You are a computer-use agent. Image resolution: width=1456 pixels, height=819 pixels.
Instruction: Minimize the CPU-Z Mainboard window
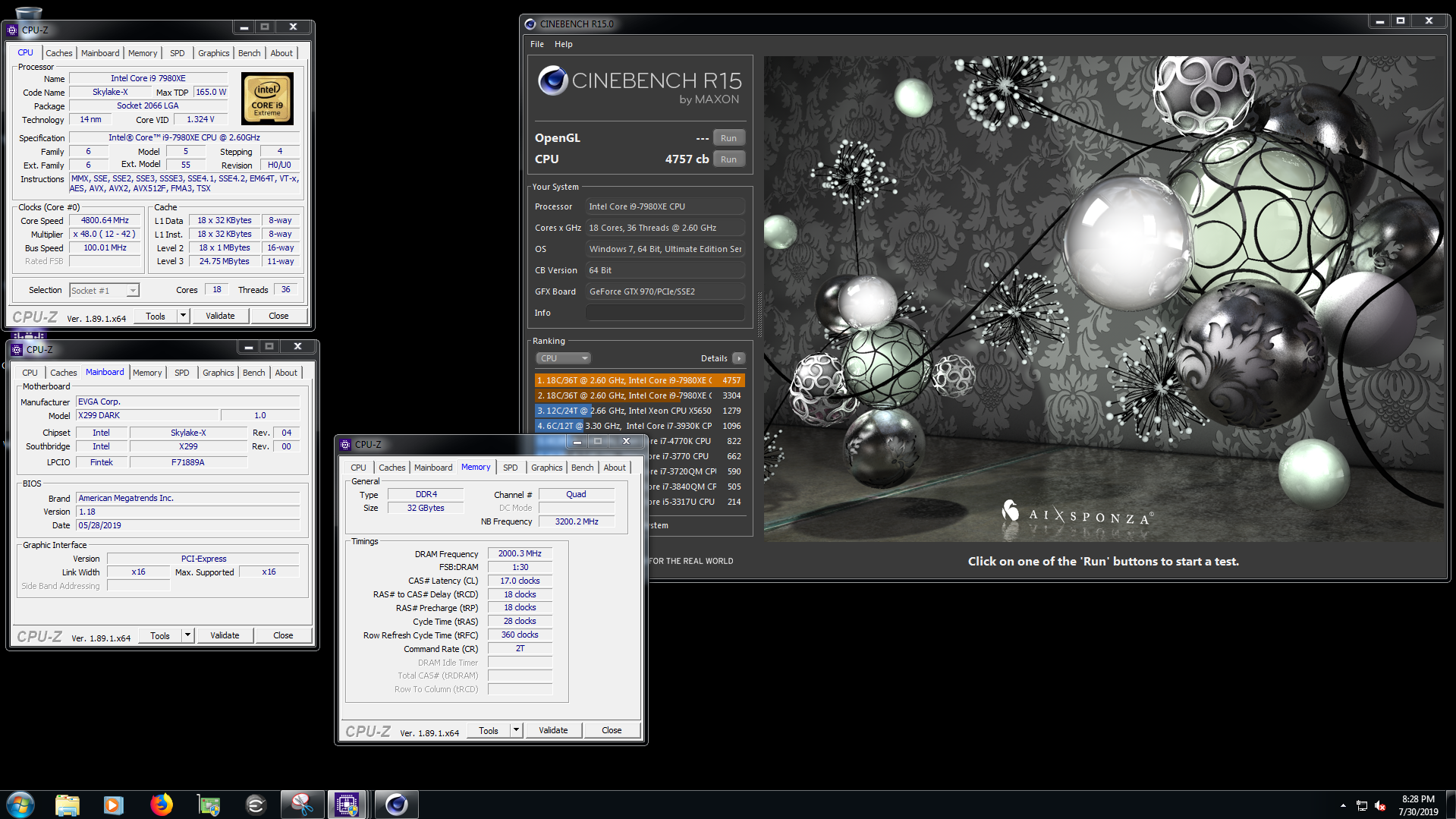pos(248,347)
